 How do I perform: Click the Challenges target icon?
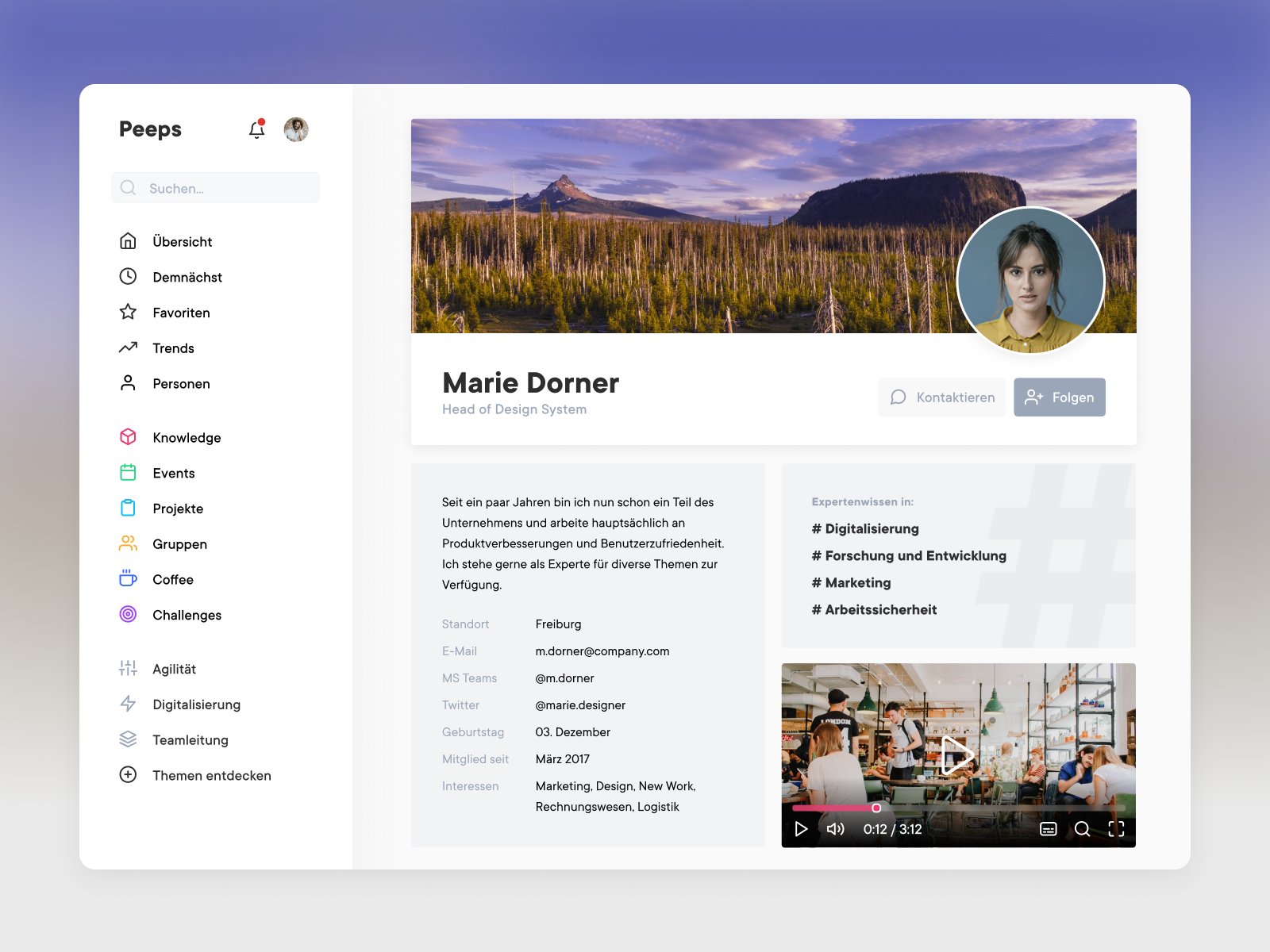point(128,614)
